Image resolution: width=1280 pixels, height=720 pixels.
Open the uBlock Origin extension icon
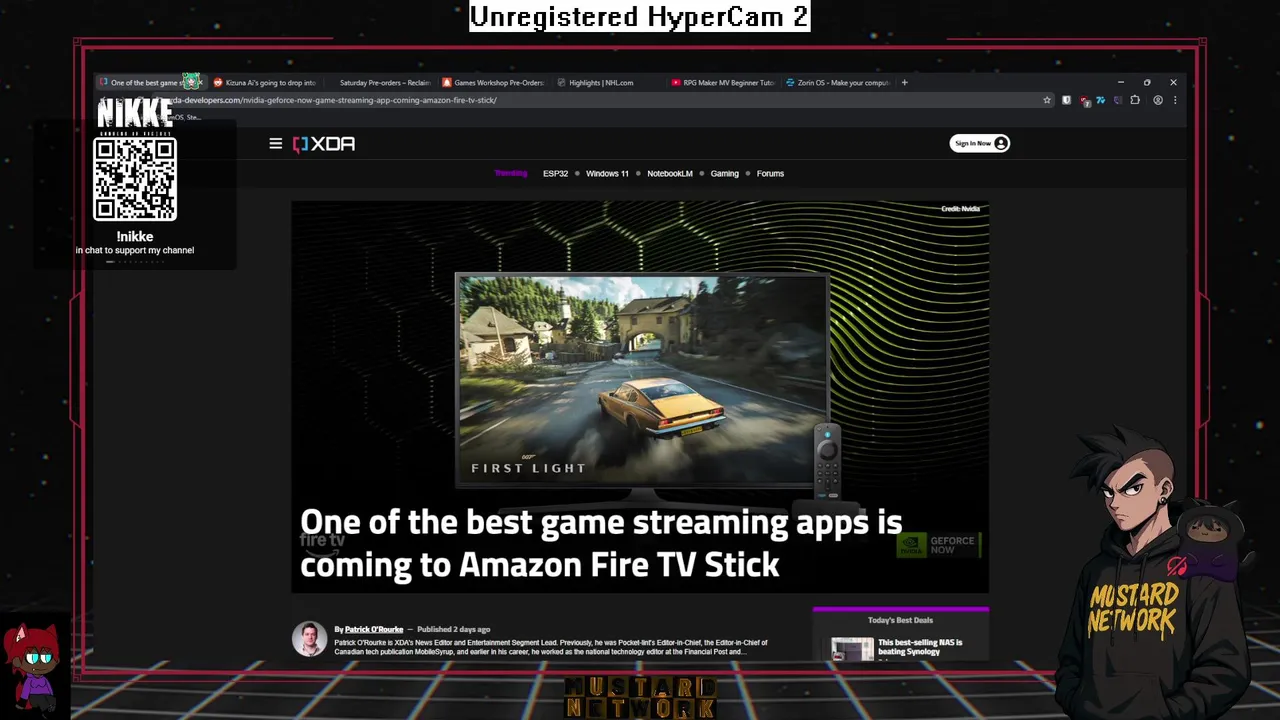1085,101
